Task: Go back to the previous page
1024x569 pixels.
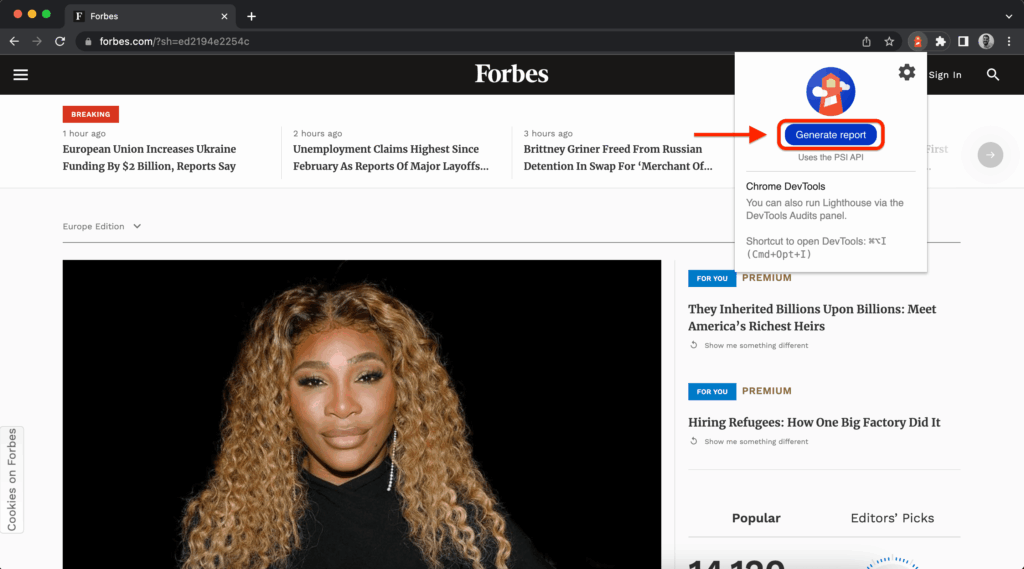Action: 14,41
